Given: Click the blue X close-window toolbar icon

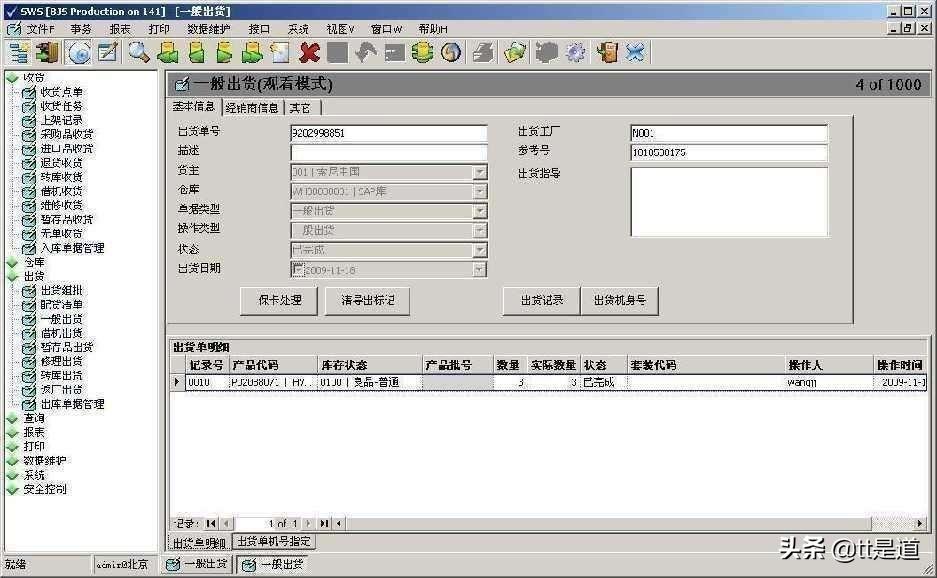Looking at the screenshot, I should point(636,53).
